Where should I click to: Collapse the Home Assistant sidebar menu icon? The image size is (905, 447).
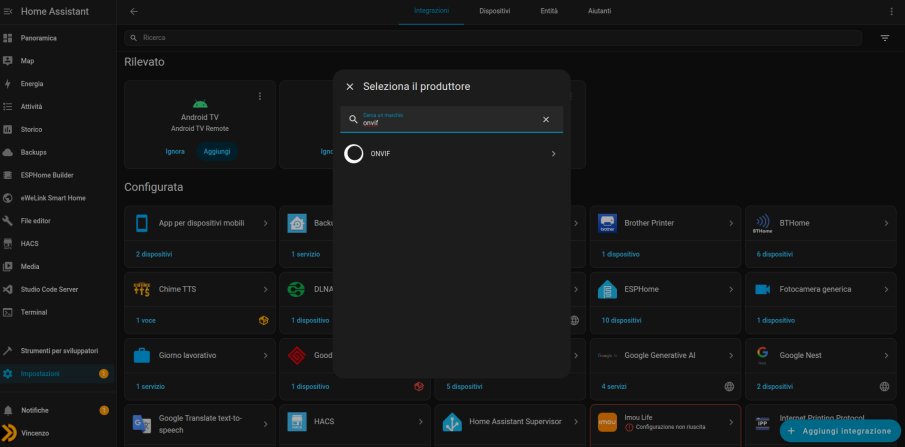coord(8,12)
